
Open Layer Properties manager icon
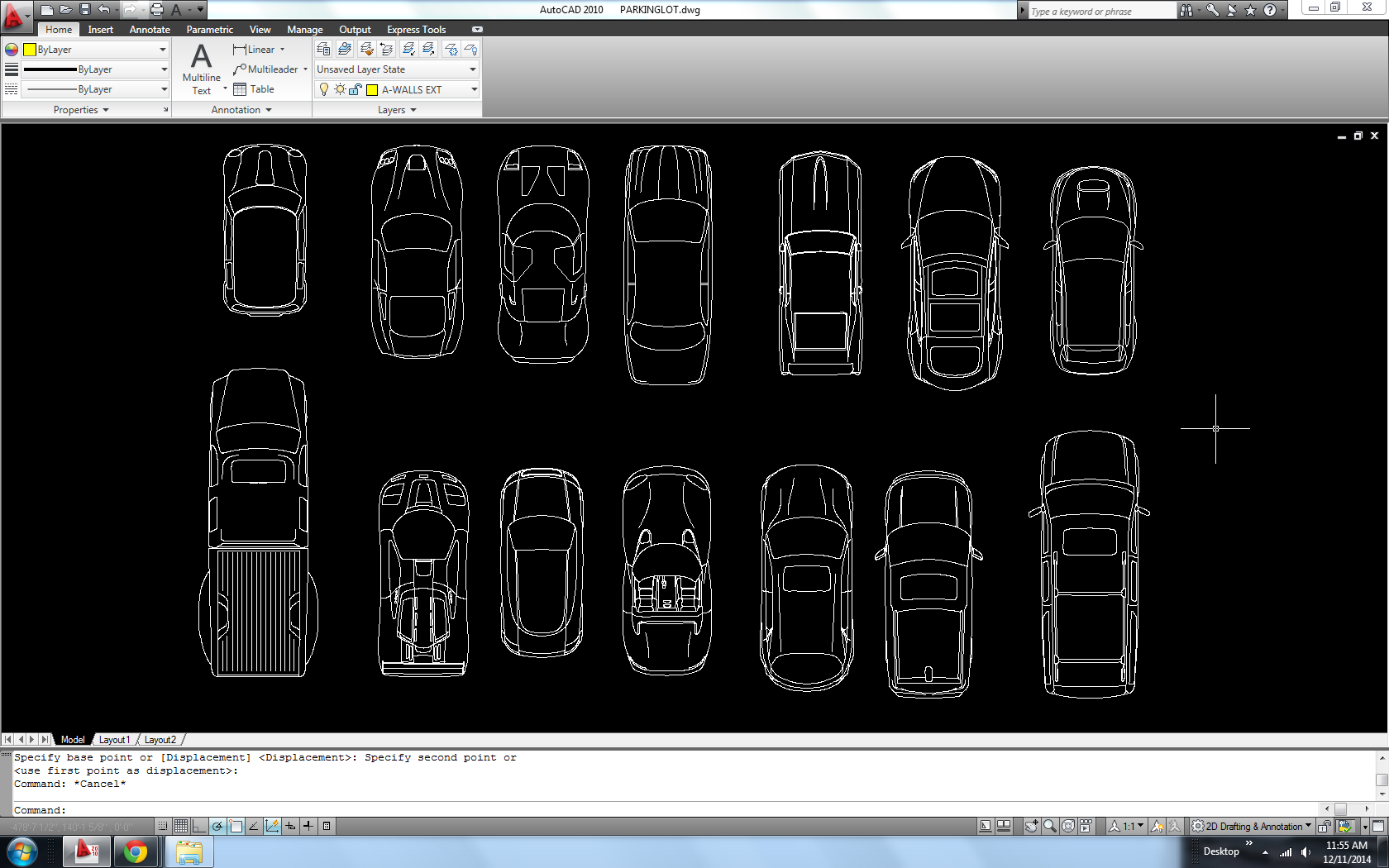tap(323, 49)
